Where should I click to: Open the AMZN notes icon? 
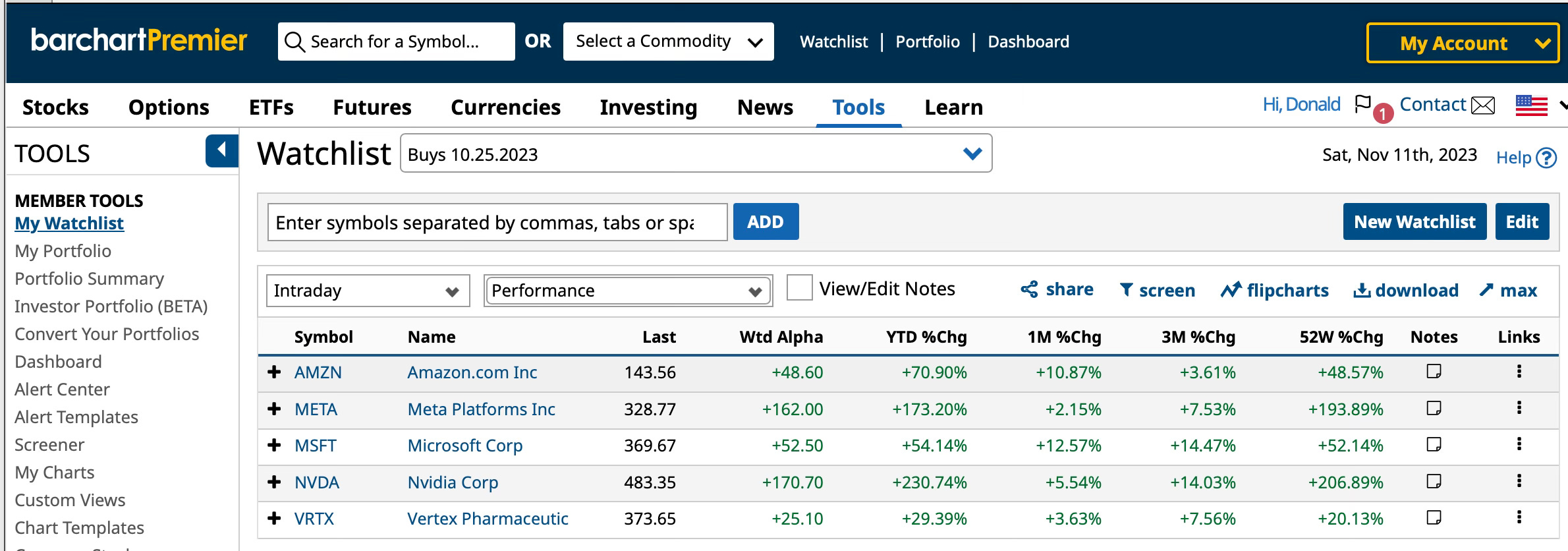(1434, 372)
